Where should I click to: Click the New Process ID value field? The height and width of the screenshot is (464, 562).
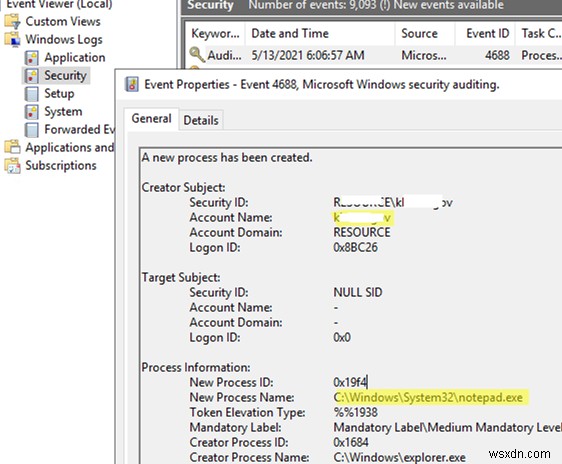(351, 382)
